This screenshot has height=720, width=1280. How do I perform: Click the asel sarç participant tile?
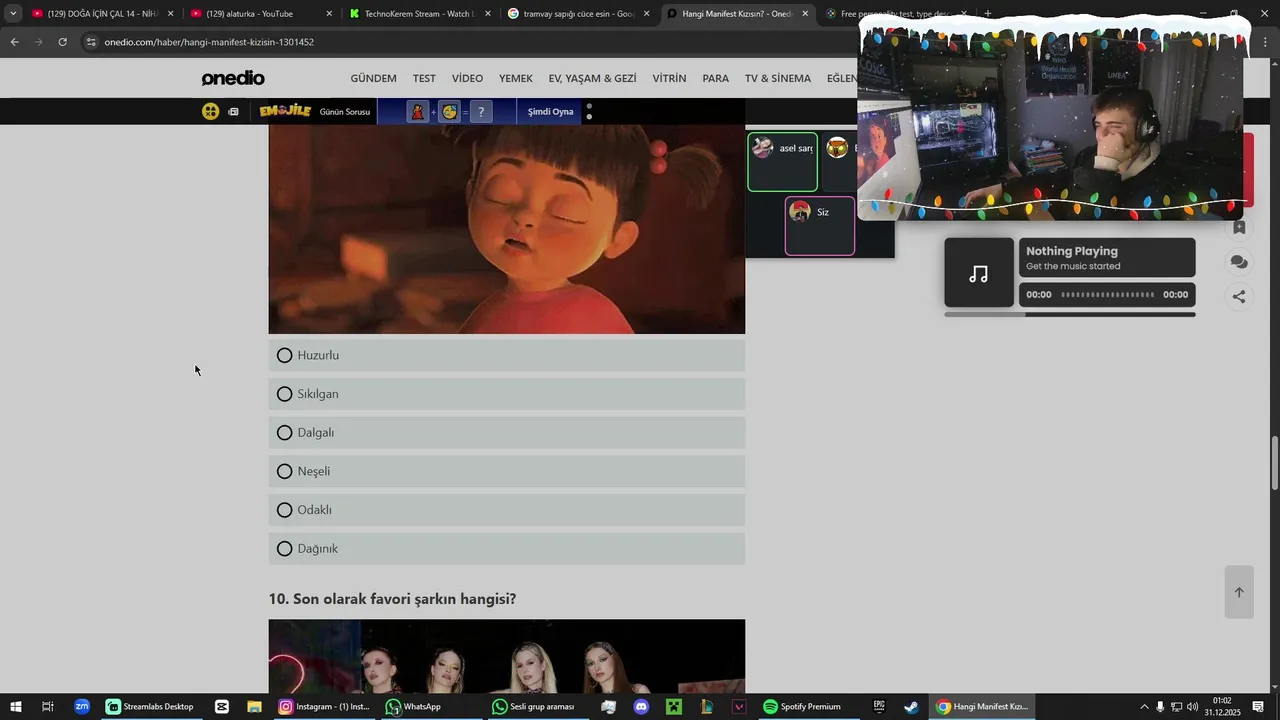pyautogui.click(x=782, y=162)
